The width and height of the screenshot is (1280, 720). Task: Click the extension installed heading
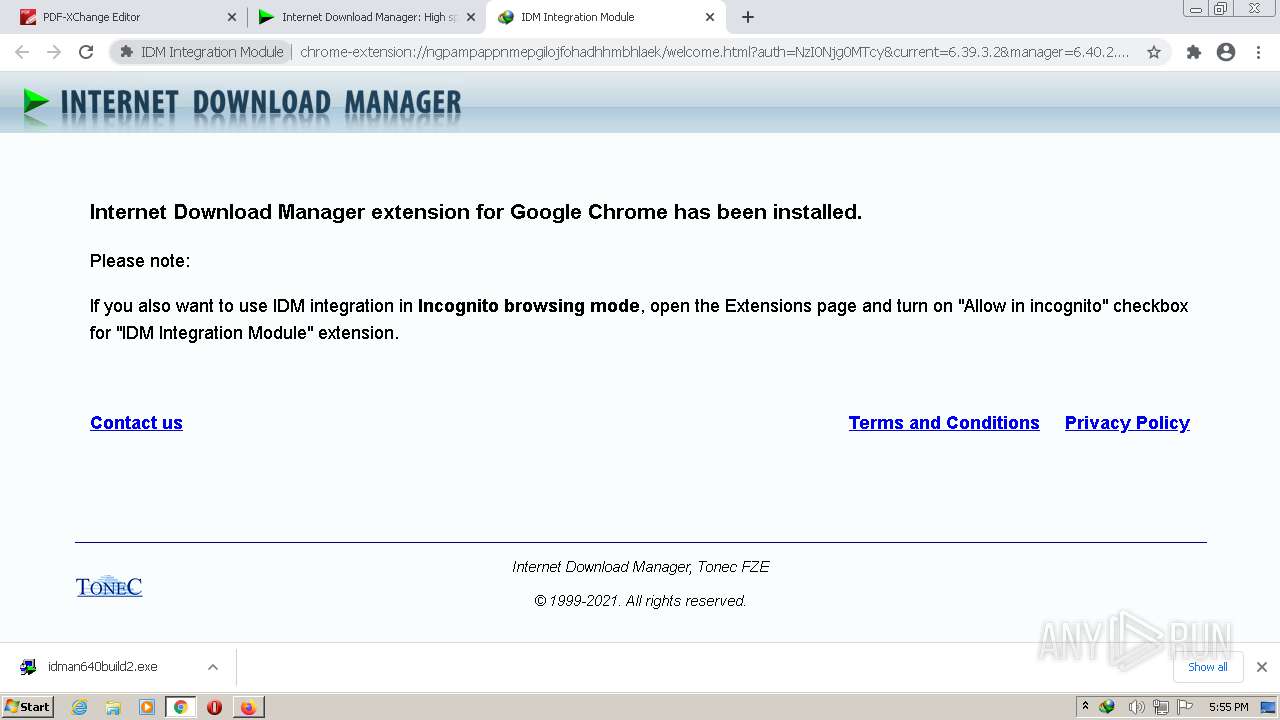click(x=476, y=212)
